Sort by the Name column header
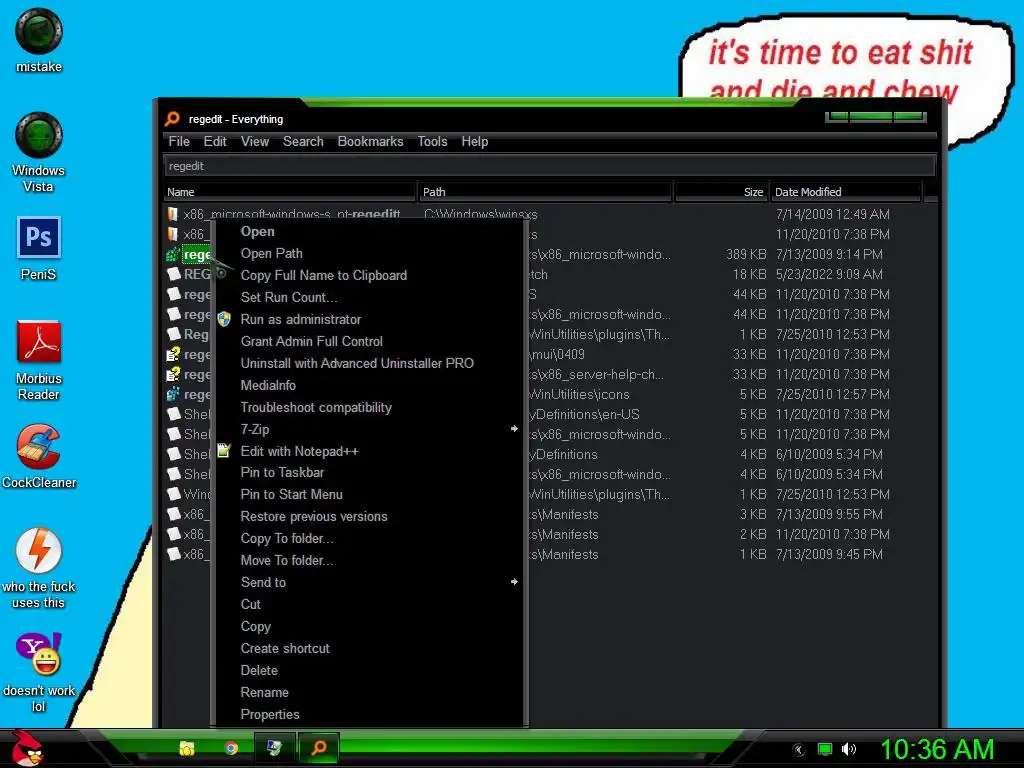 pos(289,192)
